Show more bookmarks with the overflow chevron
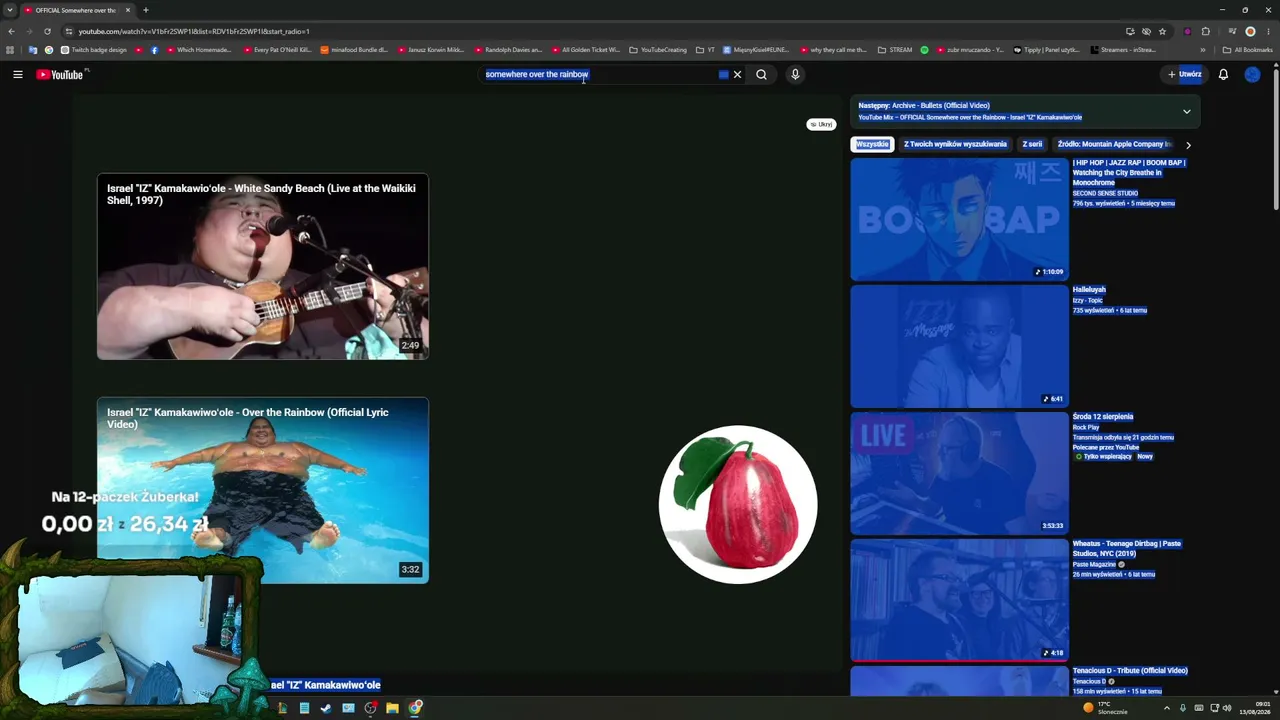 (1203, 50)
